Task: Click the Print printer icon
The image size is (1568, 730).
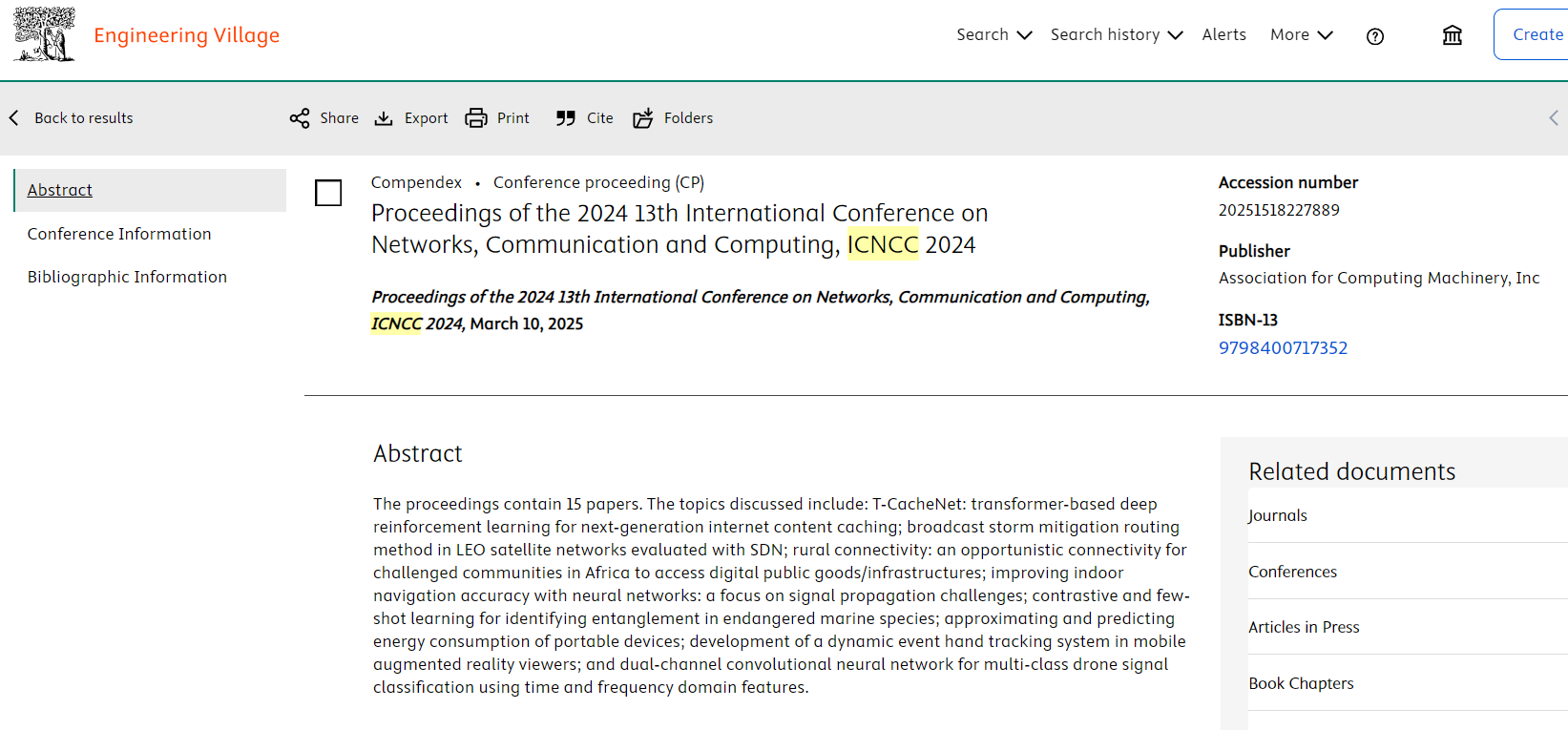Action: (x=475, y=118)
